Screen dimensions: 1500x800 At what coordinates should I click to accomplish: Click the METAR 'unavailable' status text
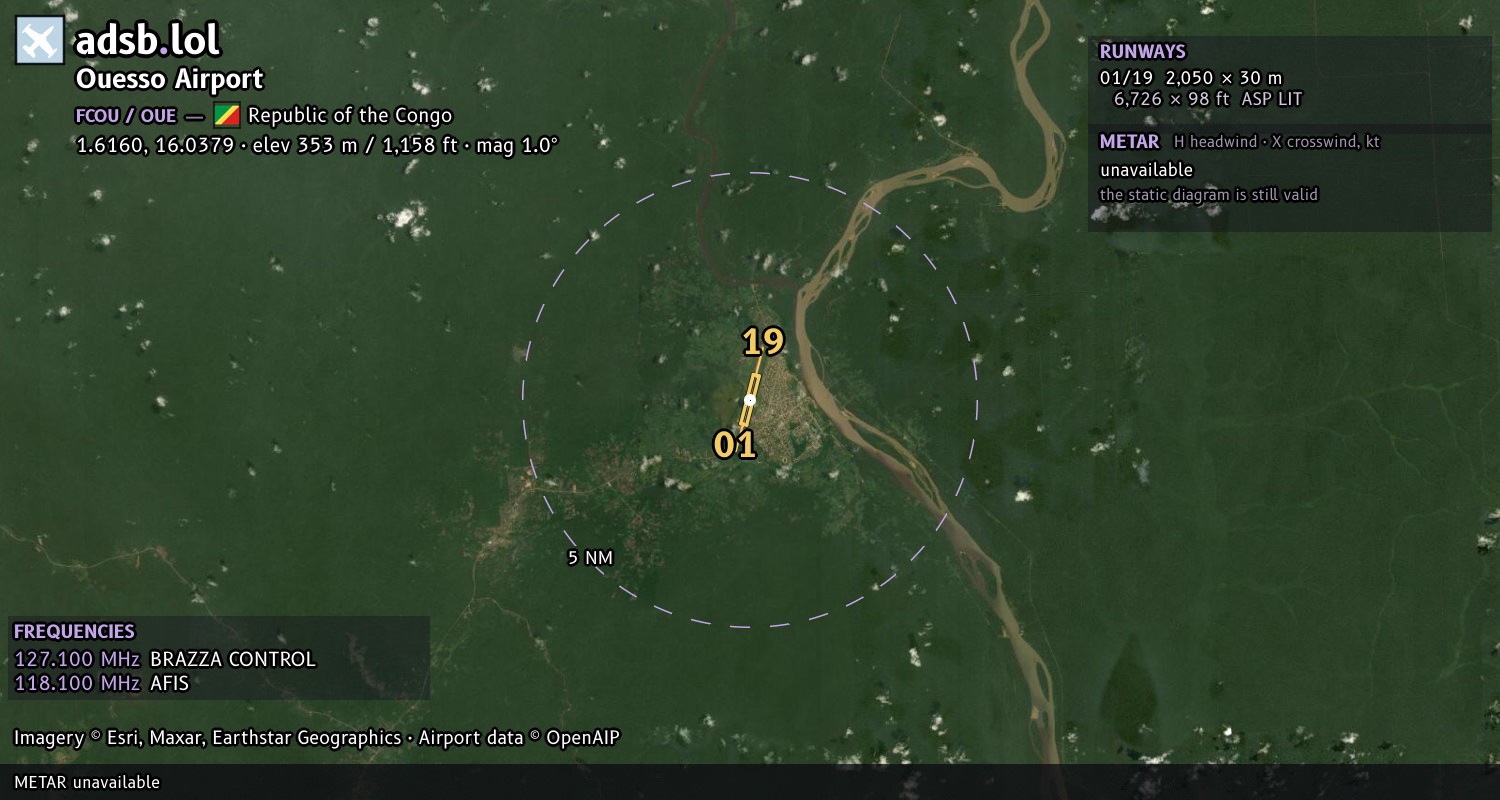point(1146,170)
